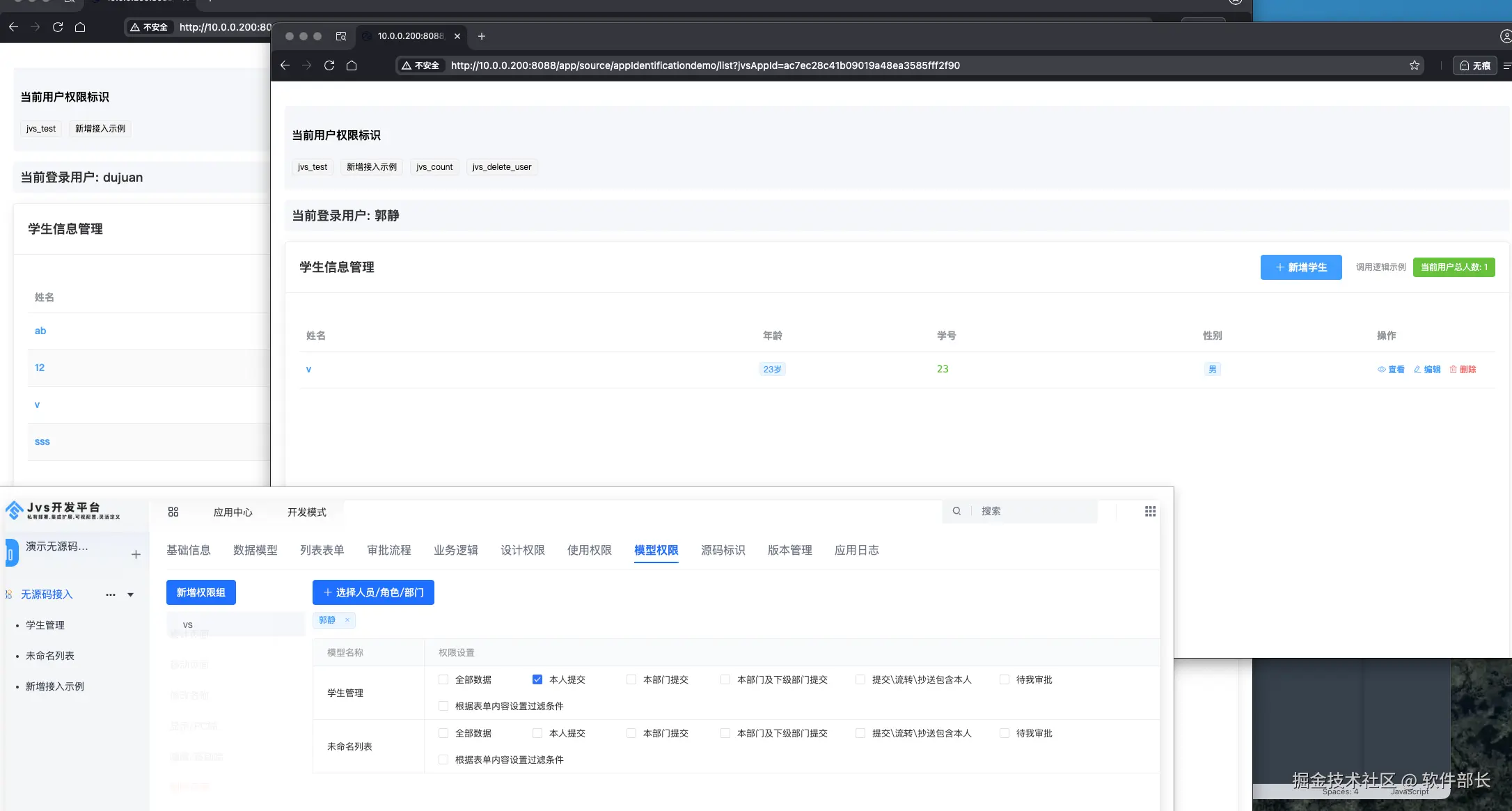Click the bookmark star icon in address bar
Image resolution: width=1512 pixels, height=811 pixels.
coord(1414,65)
